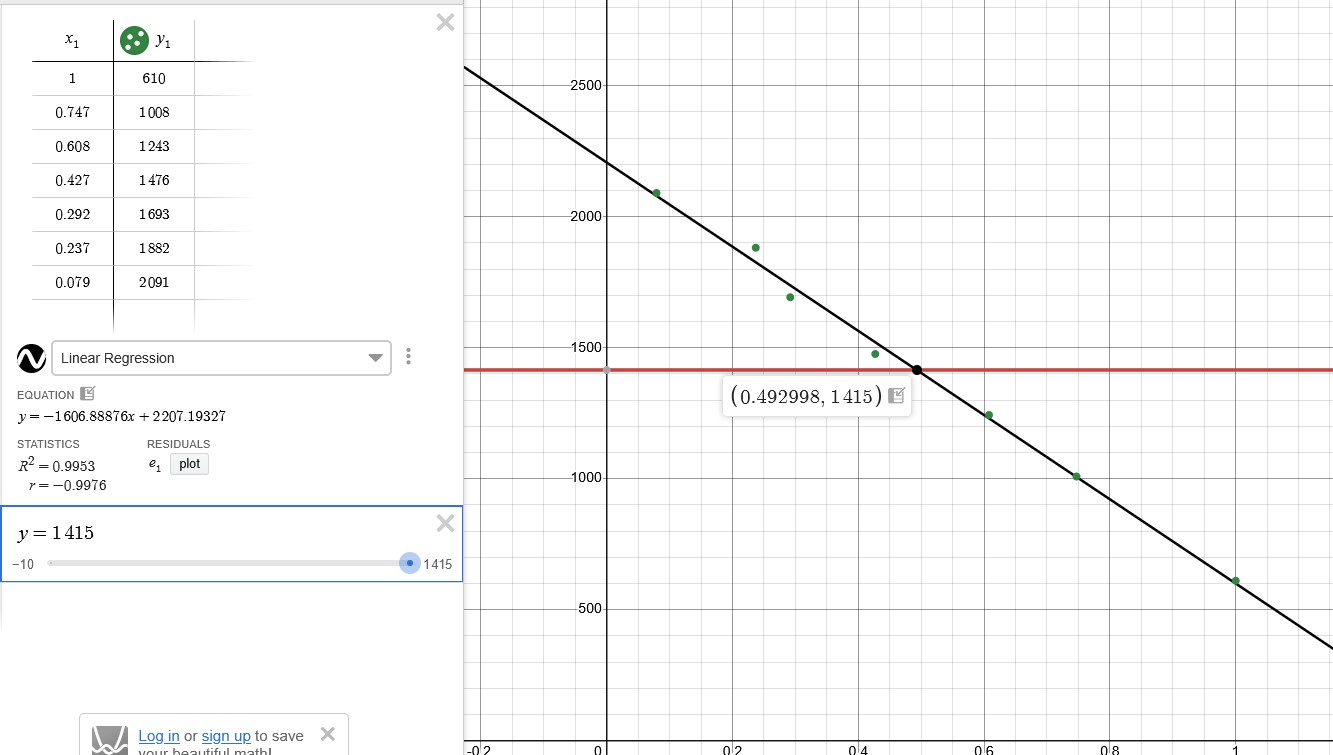Screen dimensions: 1333x755
Task: Click the Desmos graph logo in banner
Action: (x=110, y=741)
